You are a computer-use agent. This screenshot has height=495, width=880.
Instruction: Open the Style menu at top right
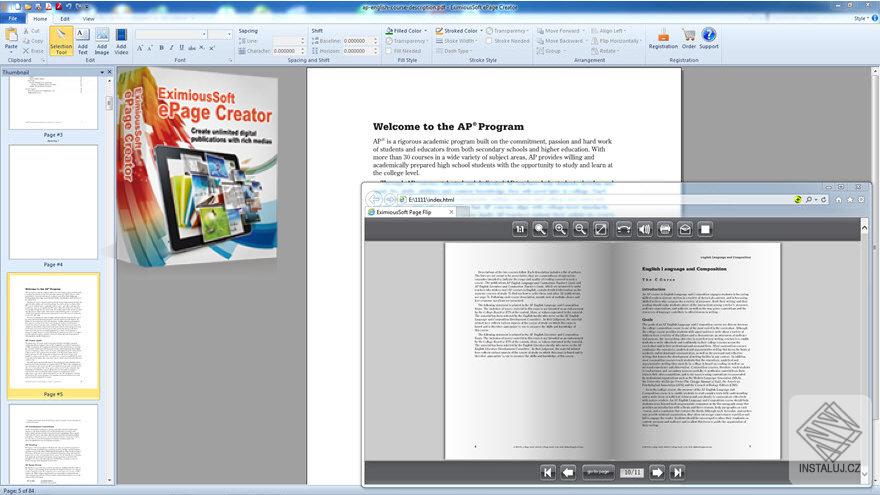pos(860,19)
